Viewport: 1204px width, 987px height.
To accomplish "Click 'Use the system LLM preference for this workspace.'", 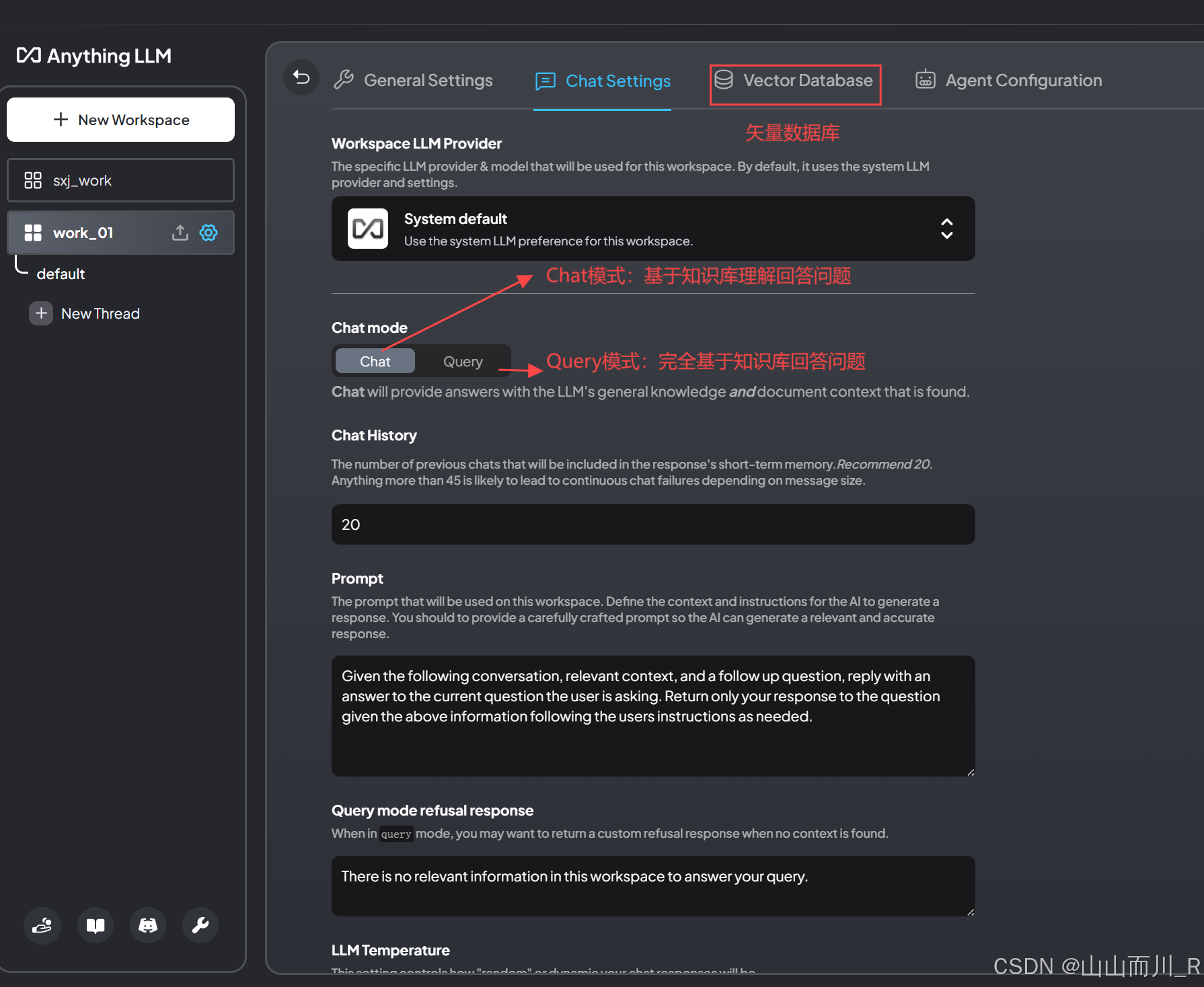I will [548, 241].
